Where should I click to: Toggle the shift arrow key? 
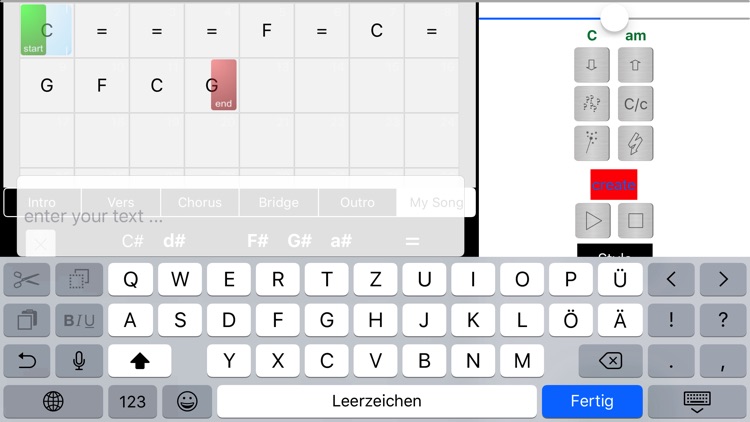140,361
